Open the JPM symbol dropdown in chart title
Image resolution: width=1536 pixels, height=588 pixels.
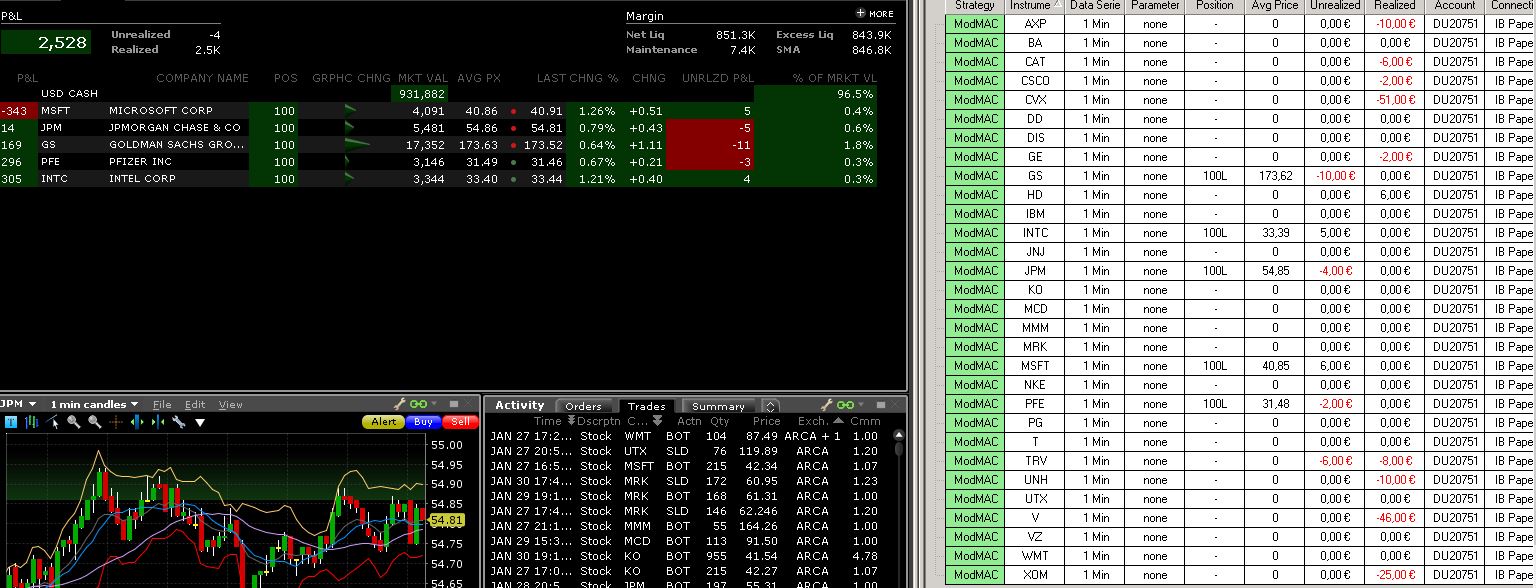click(x=32, y=404)
